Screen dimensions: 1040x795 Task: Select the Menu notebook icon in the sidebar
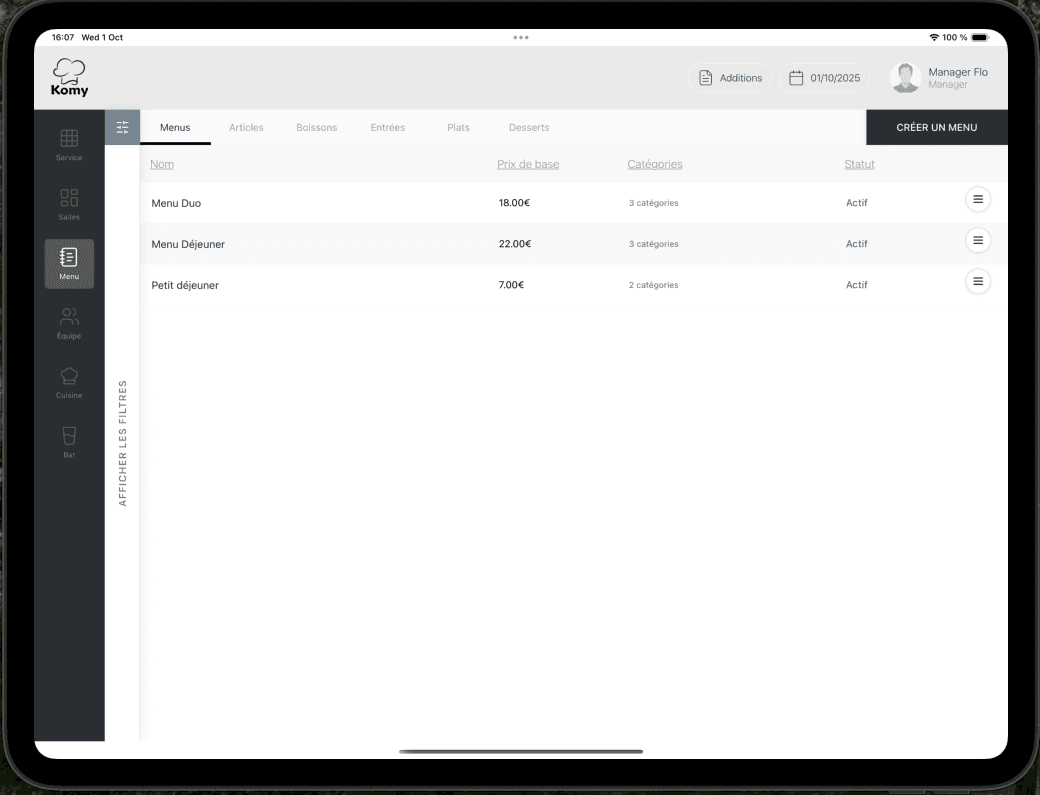pos(69,263)
